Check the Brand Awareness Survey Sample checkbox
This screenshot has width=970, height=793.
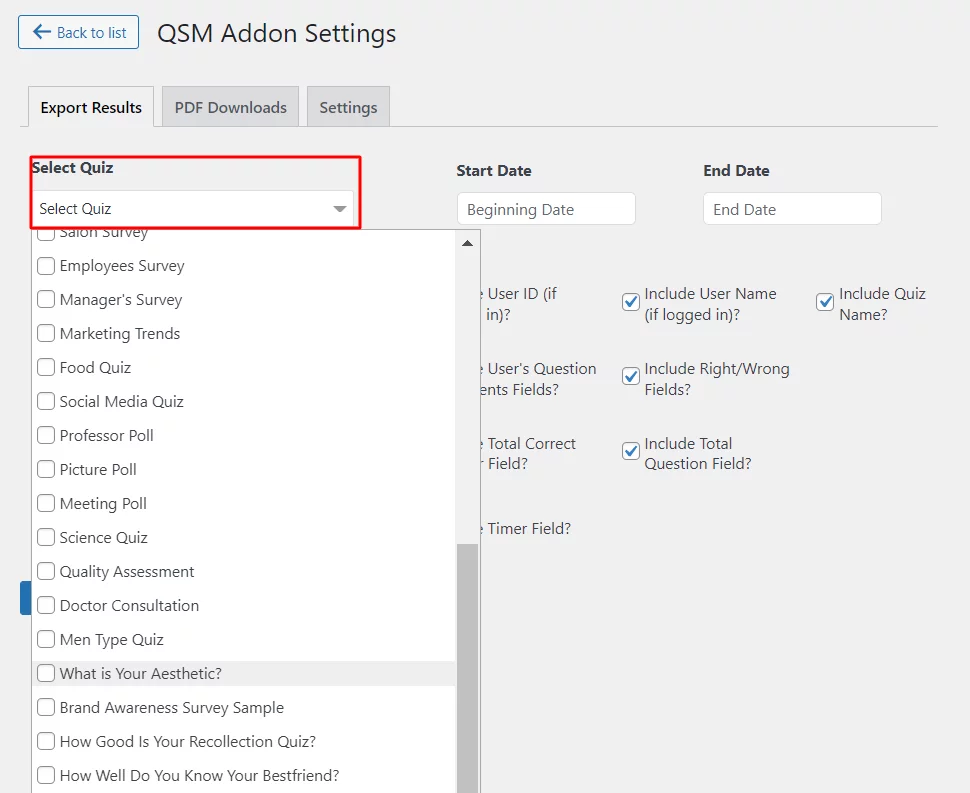(x=46, y=708)
